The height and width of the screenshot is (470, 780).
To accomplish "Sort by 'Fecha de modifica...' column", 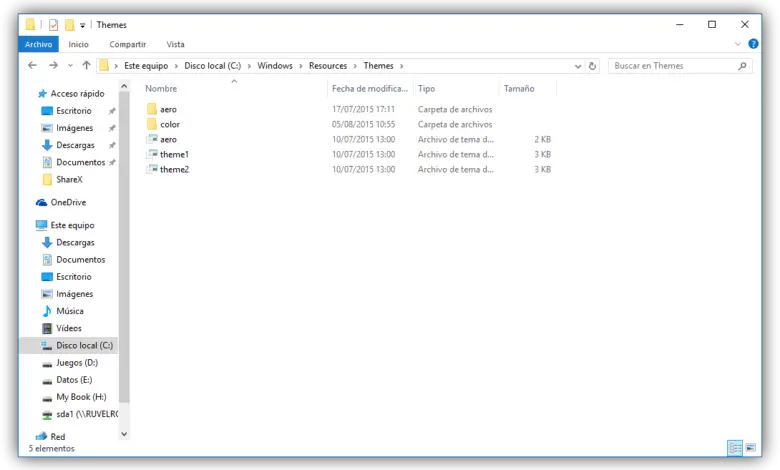I will click(x=370, y=89).
